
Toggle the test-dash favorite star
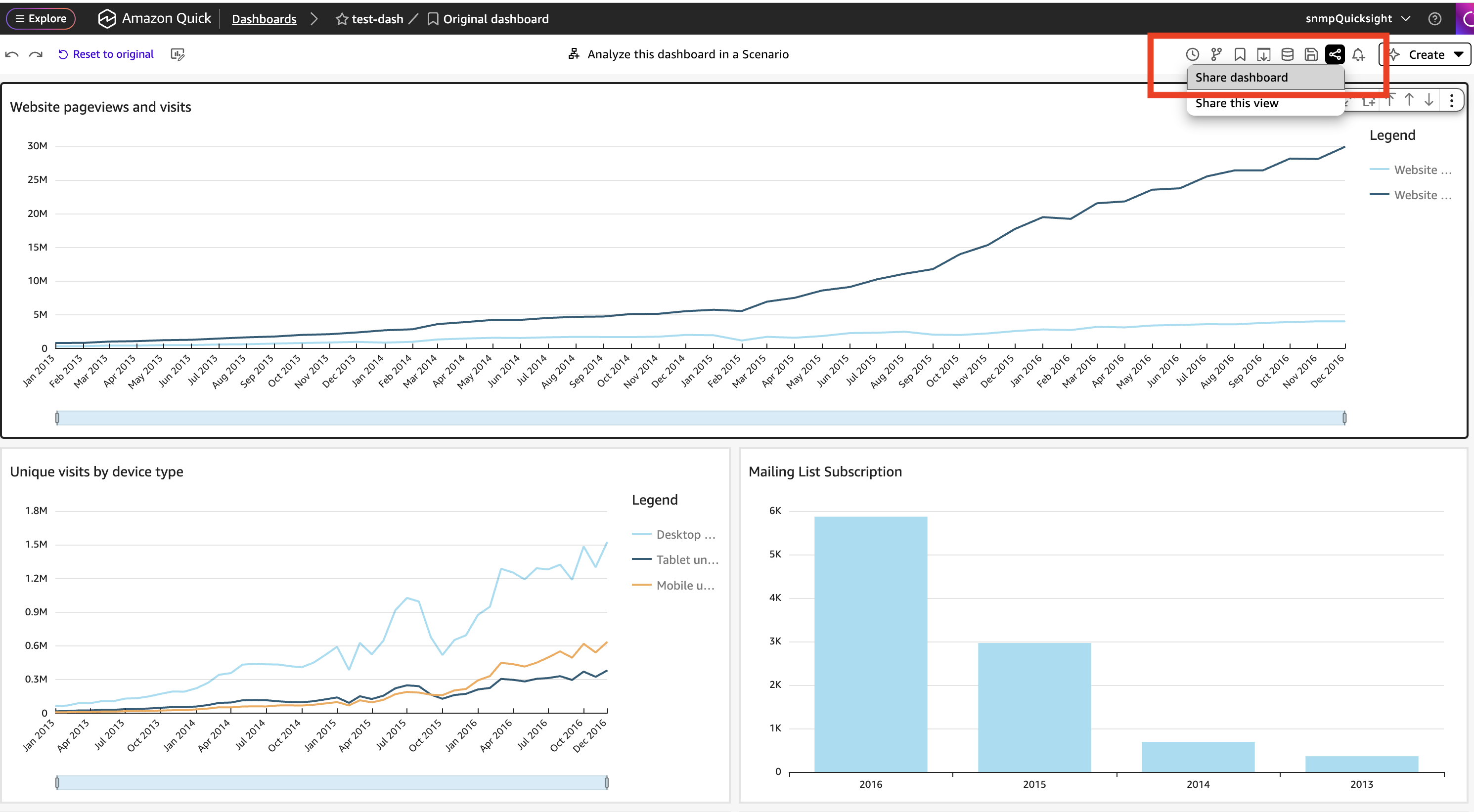pos(342,19)
